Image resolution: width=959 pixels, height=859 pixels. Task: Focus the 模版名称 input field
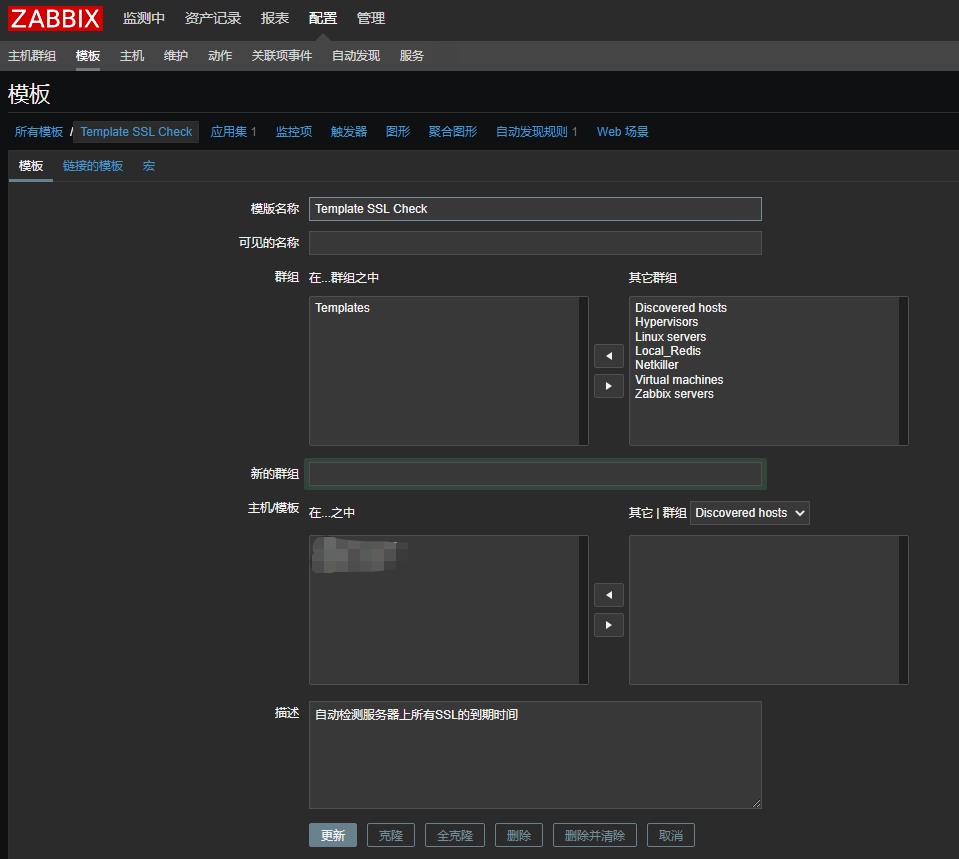coord(535,209)
